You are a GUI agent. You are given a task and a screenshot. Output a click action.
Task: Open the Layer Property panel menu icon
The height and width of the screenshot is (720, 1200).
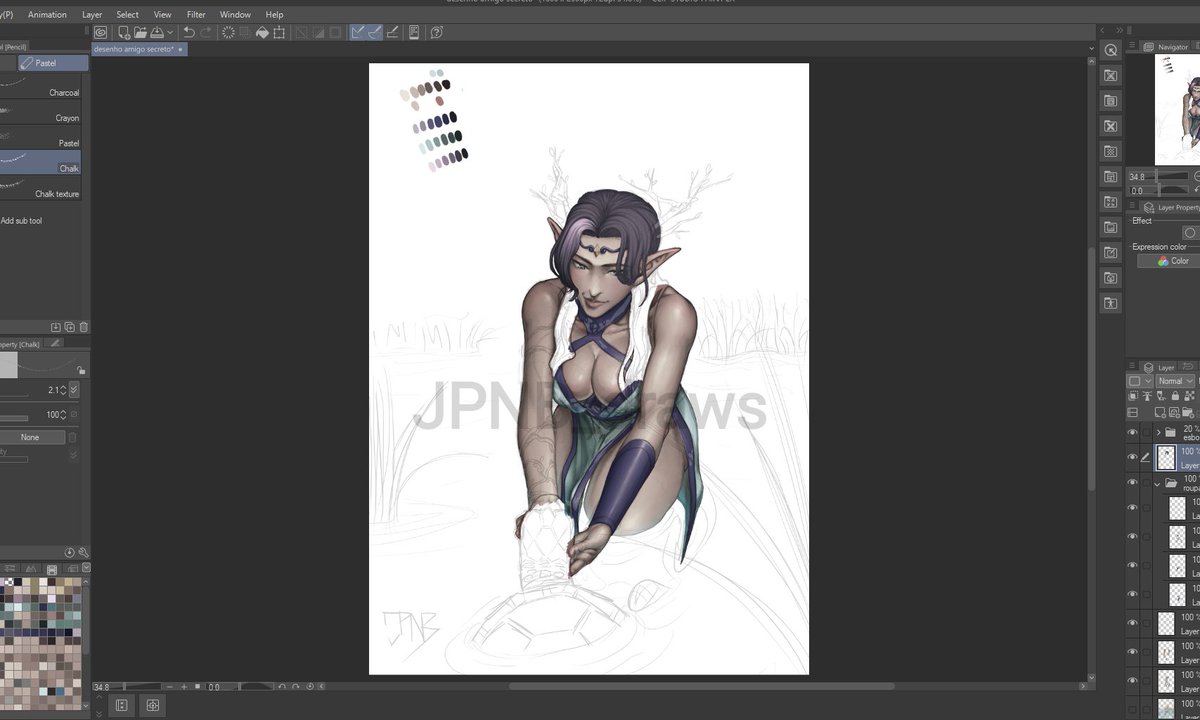1133,207
